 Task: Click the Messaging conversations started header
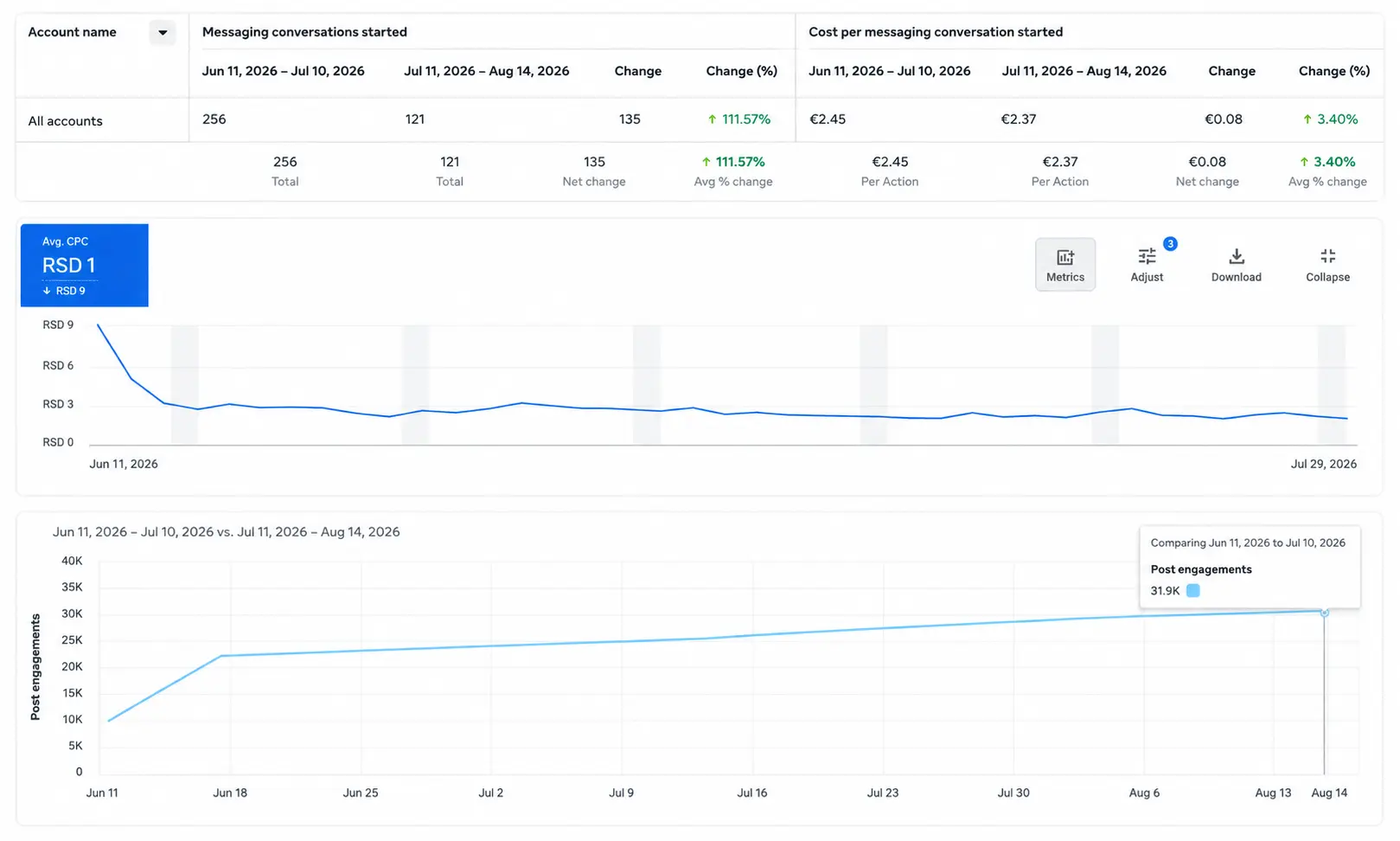(304, 32)
